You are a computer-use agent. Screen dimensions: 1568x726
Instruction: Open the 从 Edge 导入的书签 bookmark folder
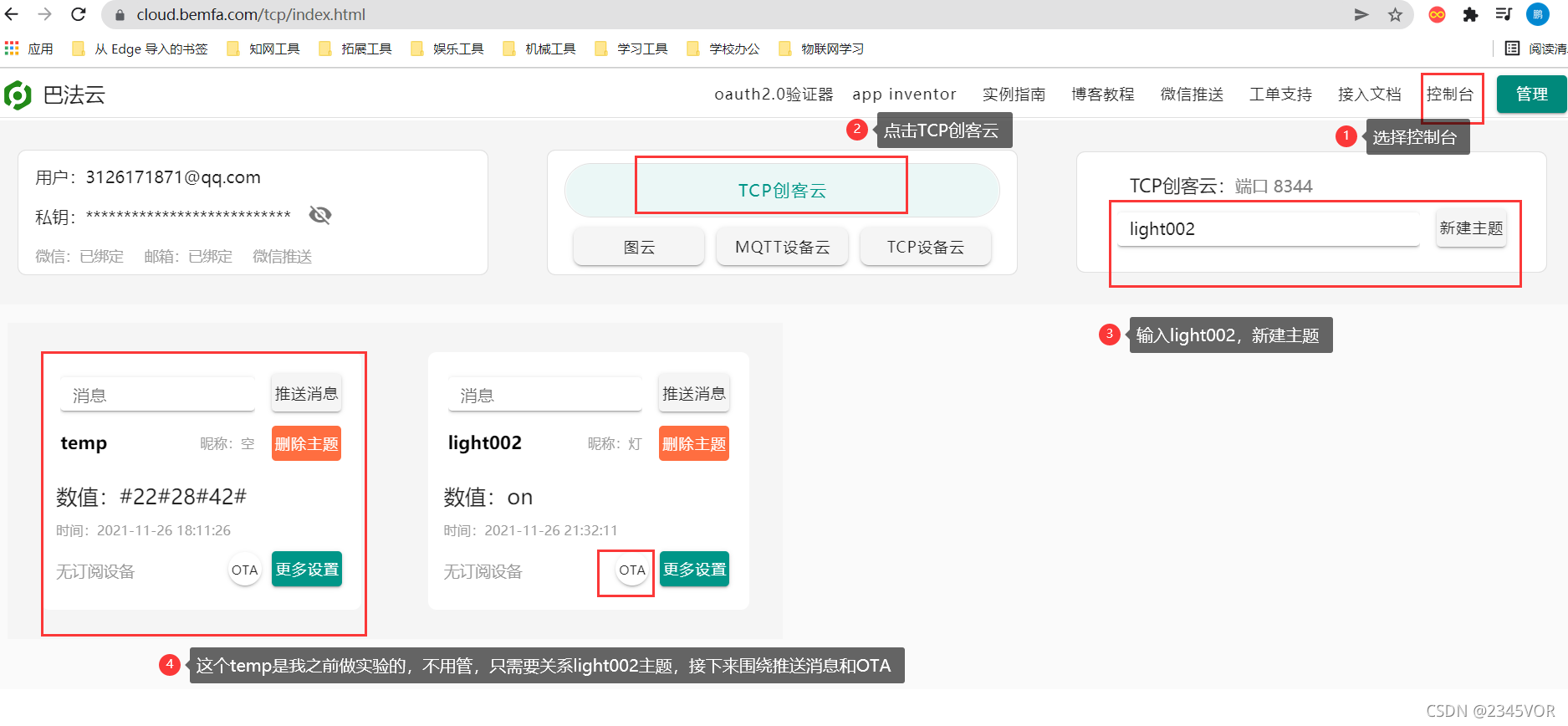(x=140, y=49)
